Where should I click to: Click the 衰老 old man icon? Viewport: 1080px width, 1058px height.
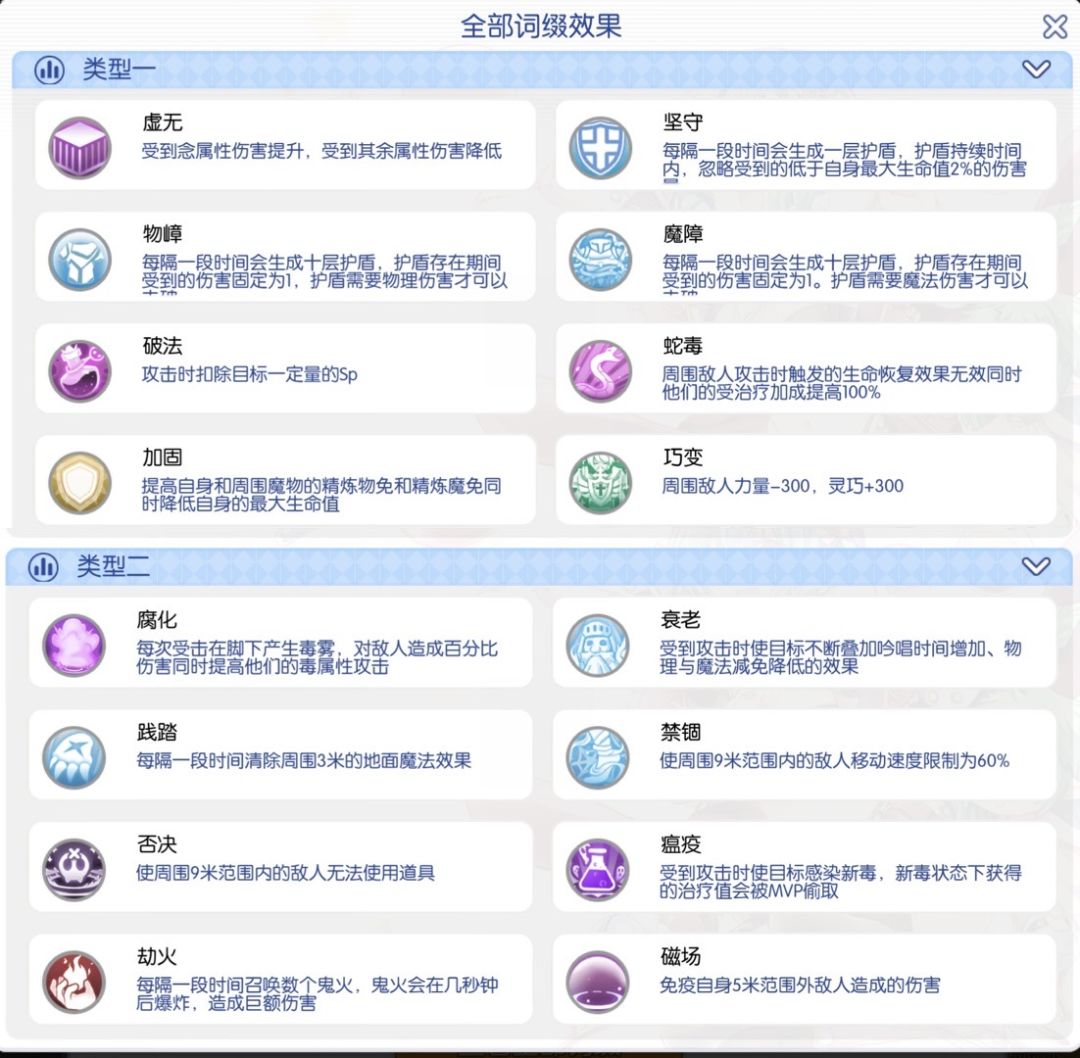pos(597,645)
